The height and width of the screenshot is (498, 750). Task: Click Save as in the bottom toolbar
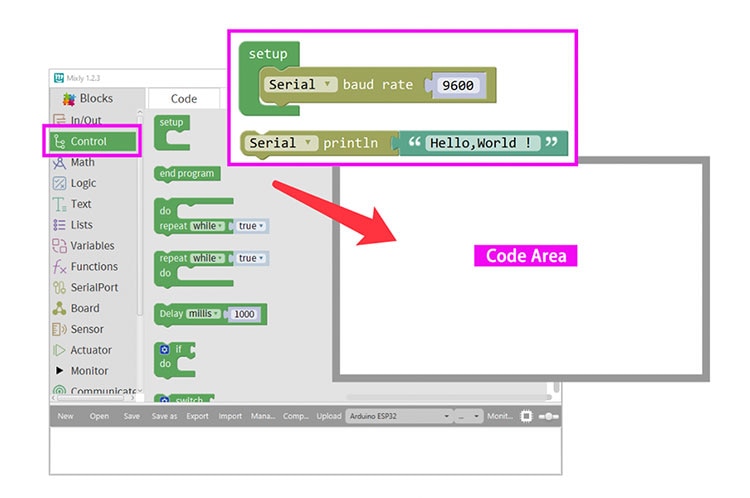(x=164, y=416)
